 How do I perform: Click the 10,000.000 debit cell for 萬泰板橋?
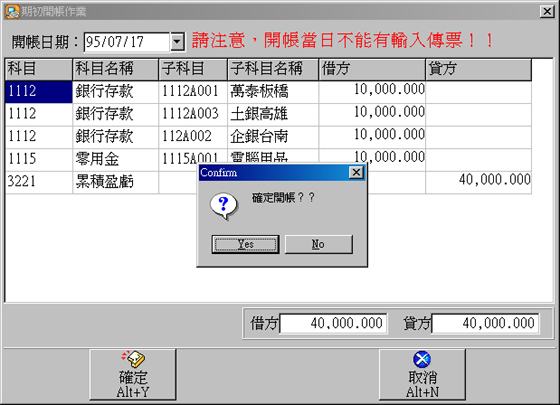pos(372,92)
